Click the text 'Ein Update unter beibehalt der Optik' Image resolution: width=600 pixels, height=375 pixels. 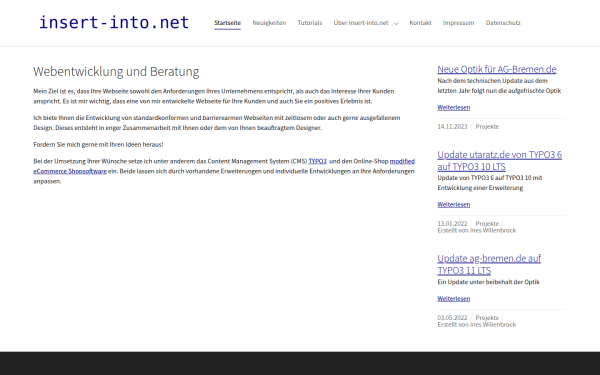(x=489, y=282)
